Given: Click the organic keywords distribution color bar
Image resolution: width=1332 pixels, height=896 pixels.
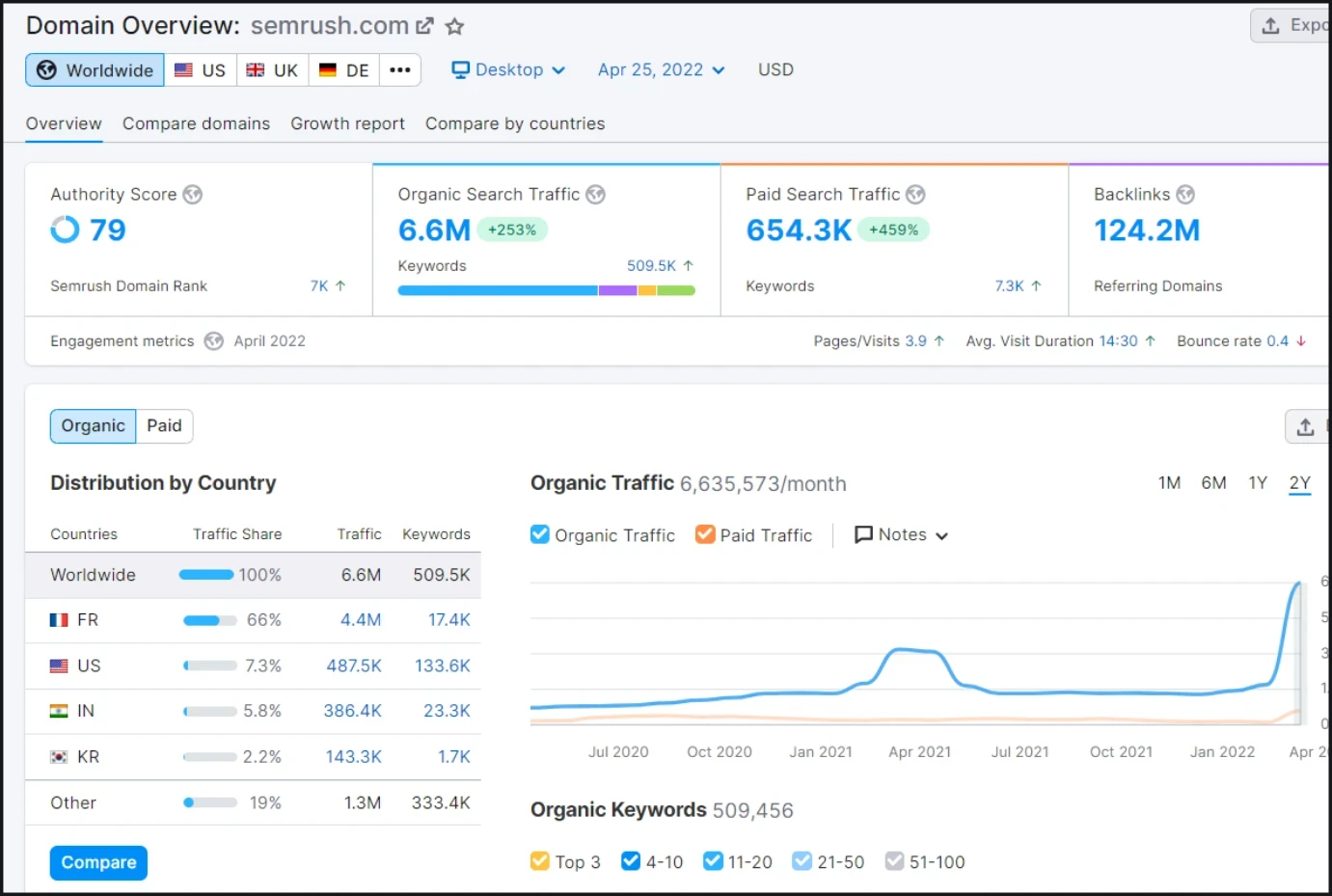Looking at the screenshot, I should [x=546, y=290].
